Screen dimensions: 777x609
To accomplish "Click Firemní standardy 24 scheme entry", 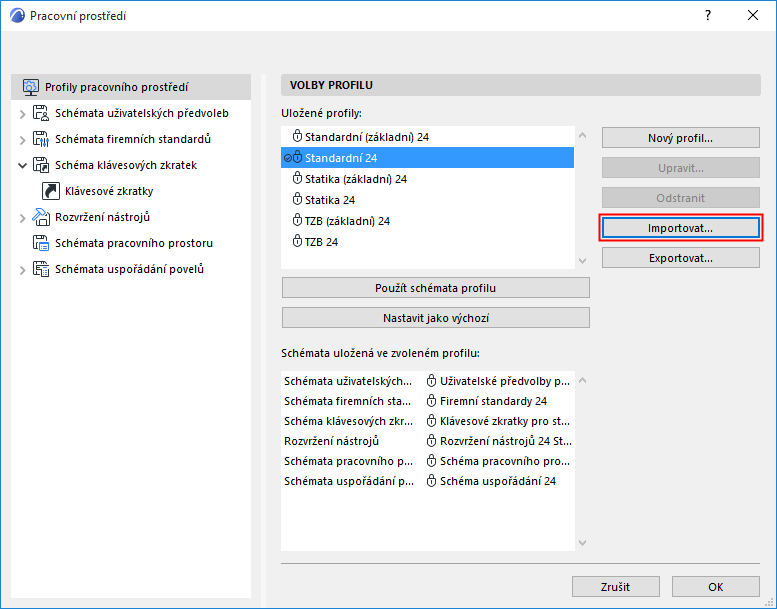I will pyautogui.click(x=494, y=400).
